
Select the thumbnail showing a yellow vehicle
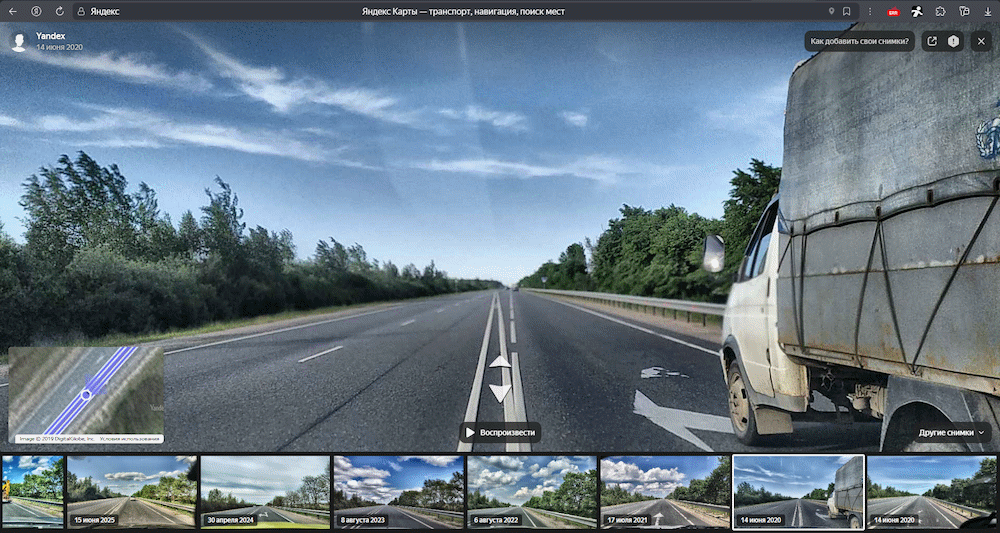[x=32, y=492]
